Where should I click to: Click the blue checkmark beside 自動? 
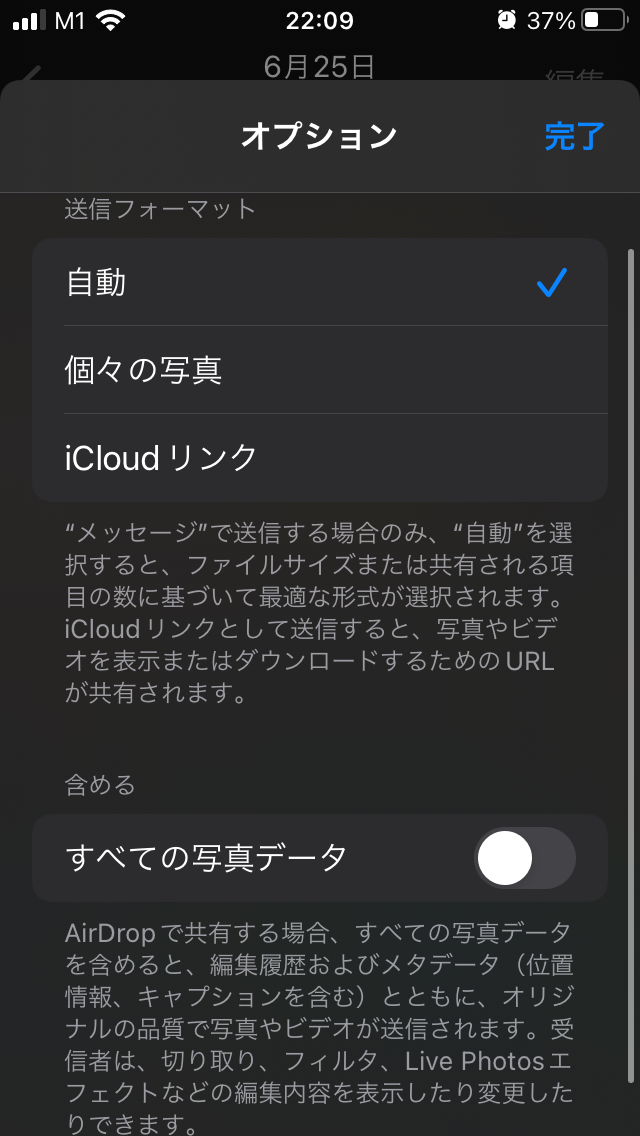click(551, 283)
